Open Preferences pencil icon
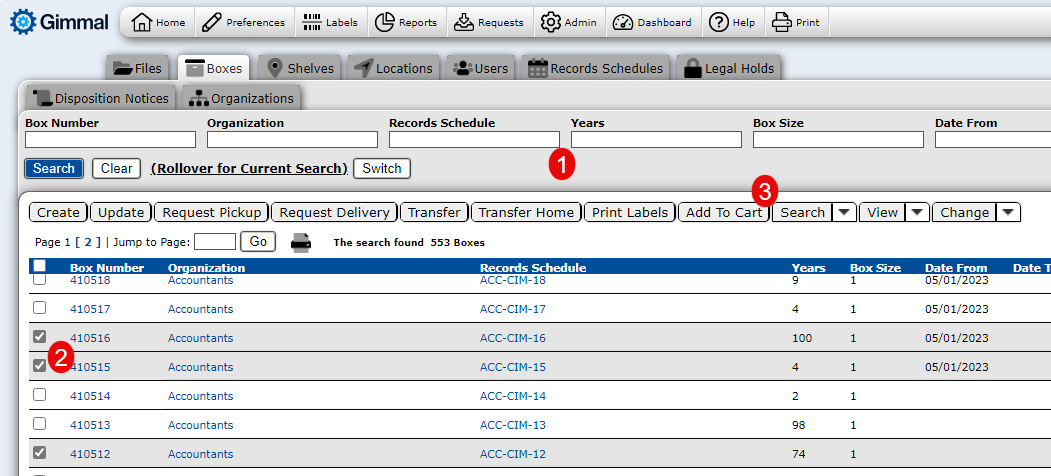This screenshot has width=1051, height=476. (x=210, y=22)
